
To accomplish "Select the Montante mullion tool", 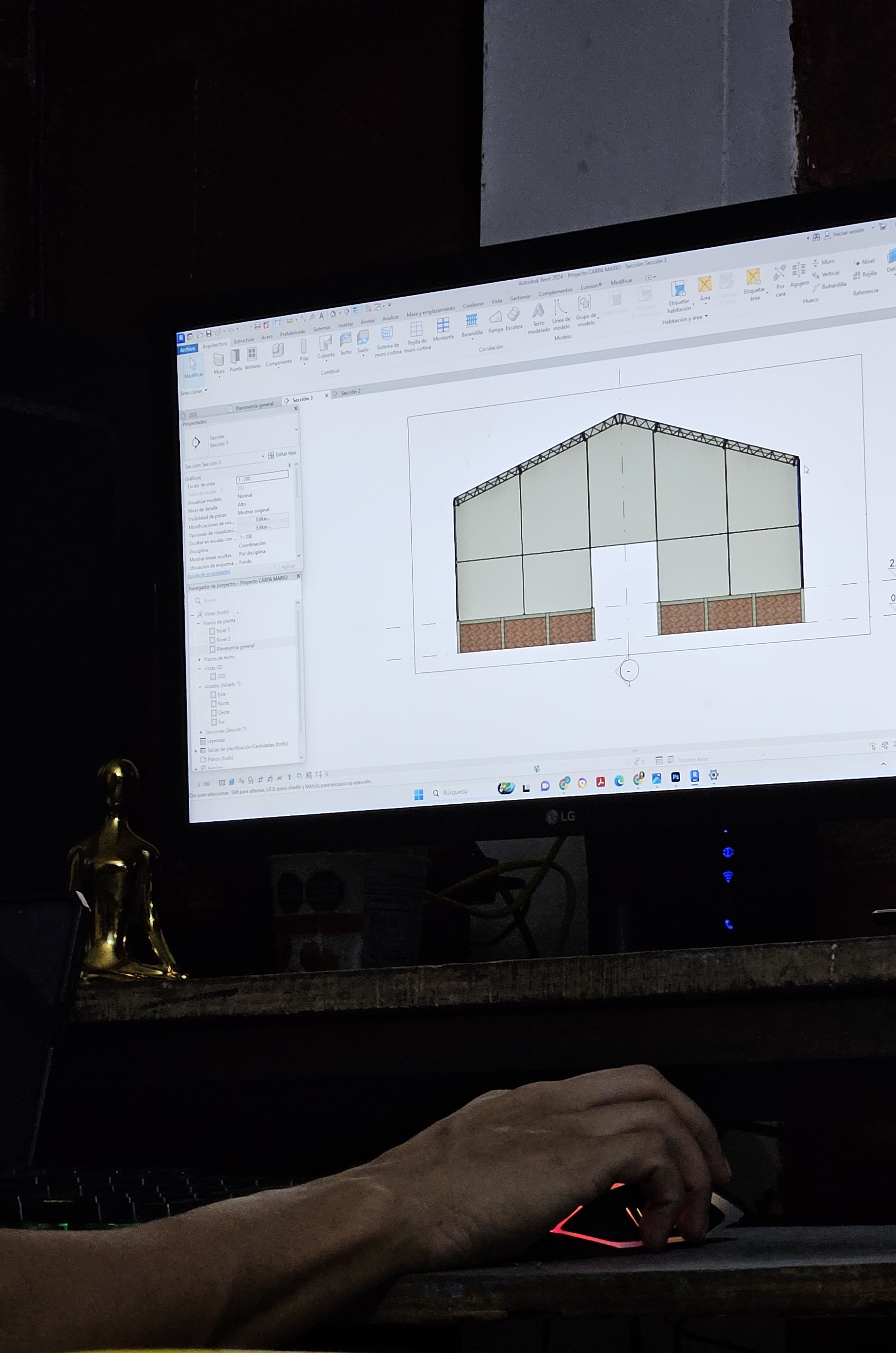I will [443, 330].
